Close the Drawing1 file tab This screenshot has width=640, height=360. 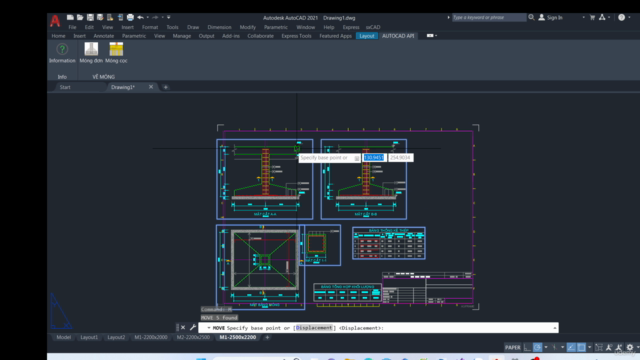[x=151, y=87]
